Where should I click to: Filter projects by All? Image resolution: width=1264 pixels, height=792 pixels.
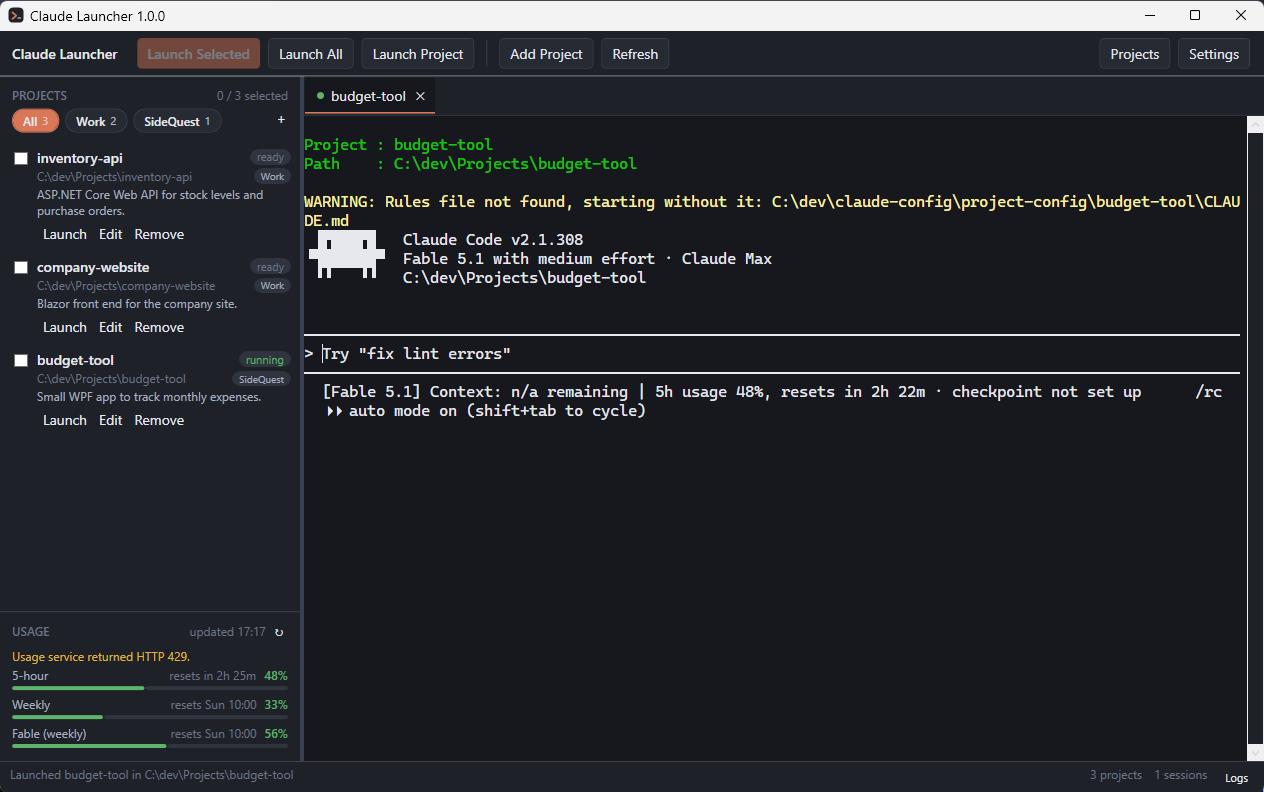[x=36, y=121]
